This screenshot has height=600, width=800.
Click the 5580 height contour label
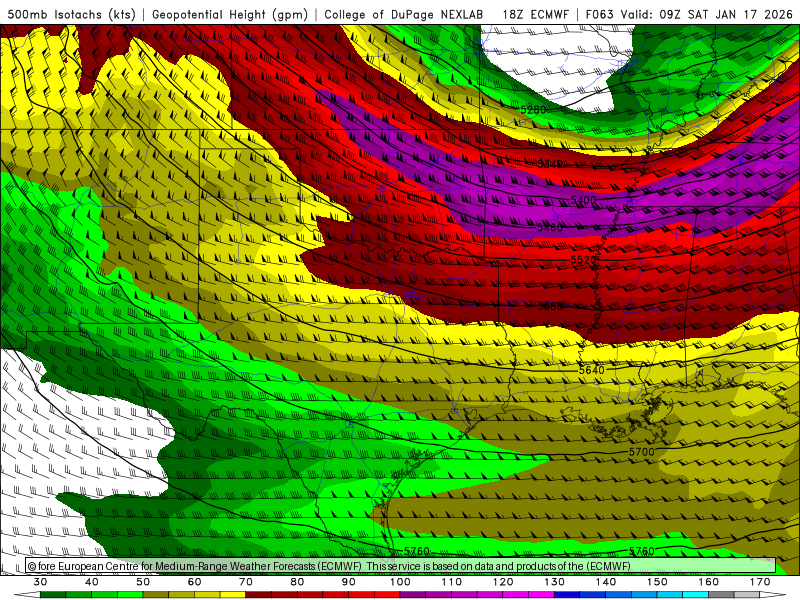[550, 306]
